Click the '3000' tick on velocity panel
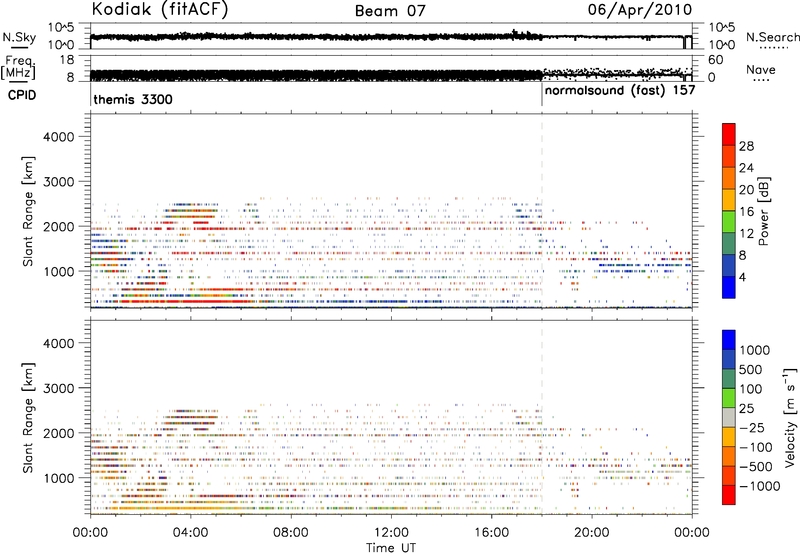 (59, 388)
